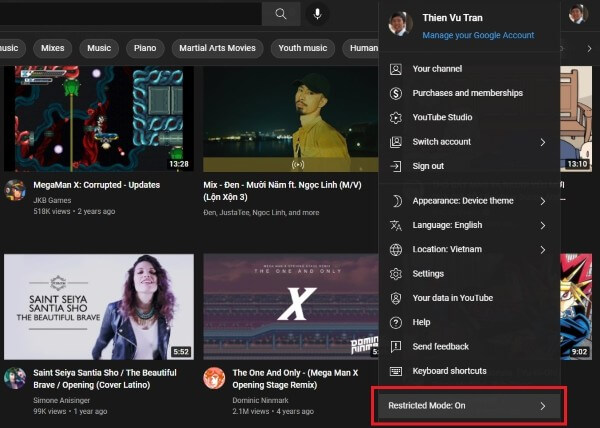Click the voice search microphone icon
This screenshot has height=428, width=600.
[x=318, y=14]
